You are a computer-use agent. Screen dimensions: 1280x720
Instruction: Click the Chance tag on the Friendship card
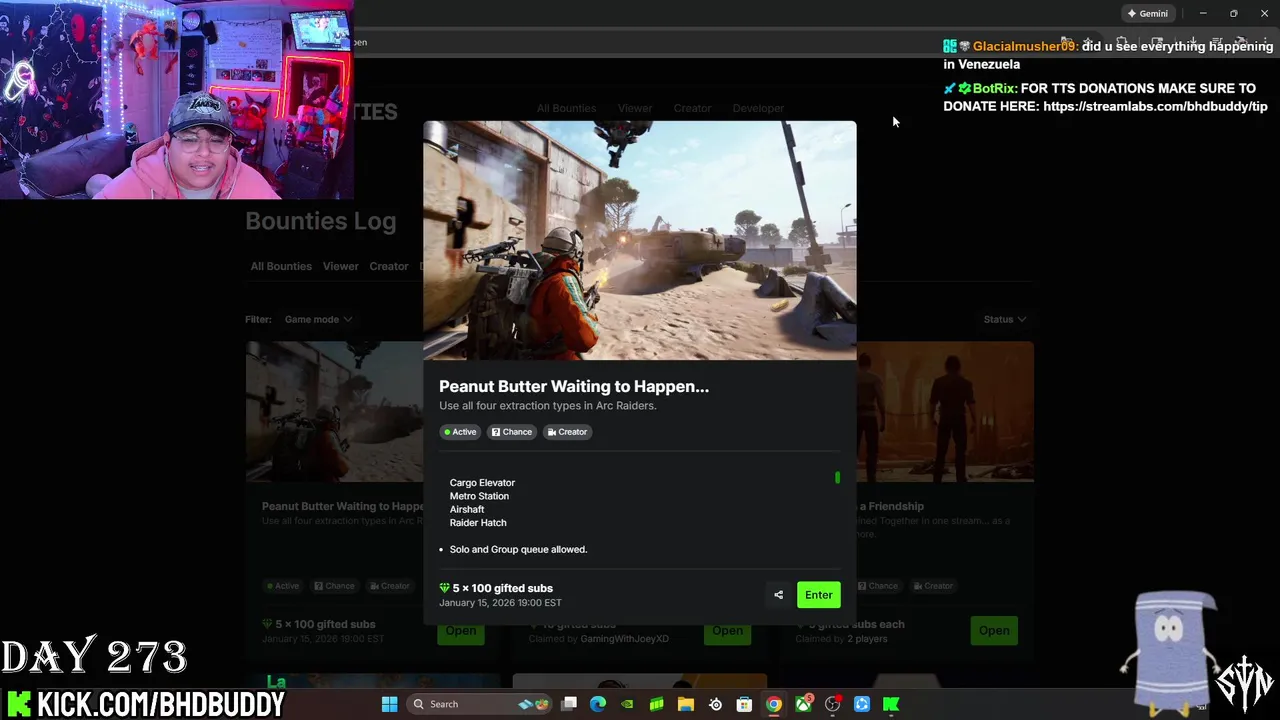pyautogui.click(x=877, y=586)
